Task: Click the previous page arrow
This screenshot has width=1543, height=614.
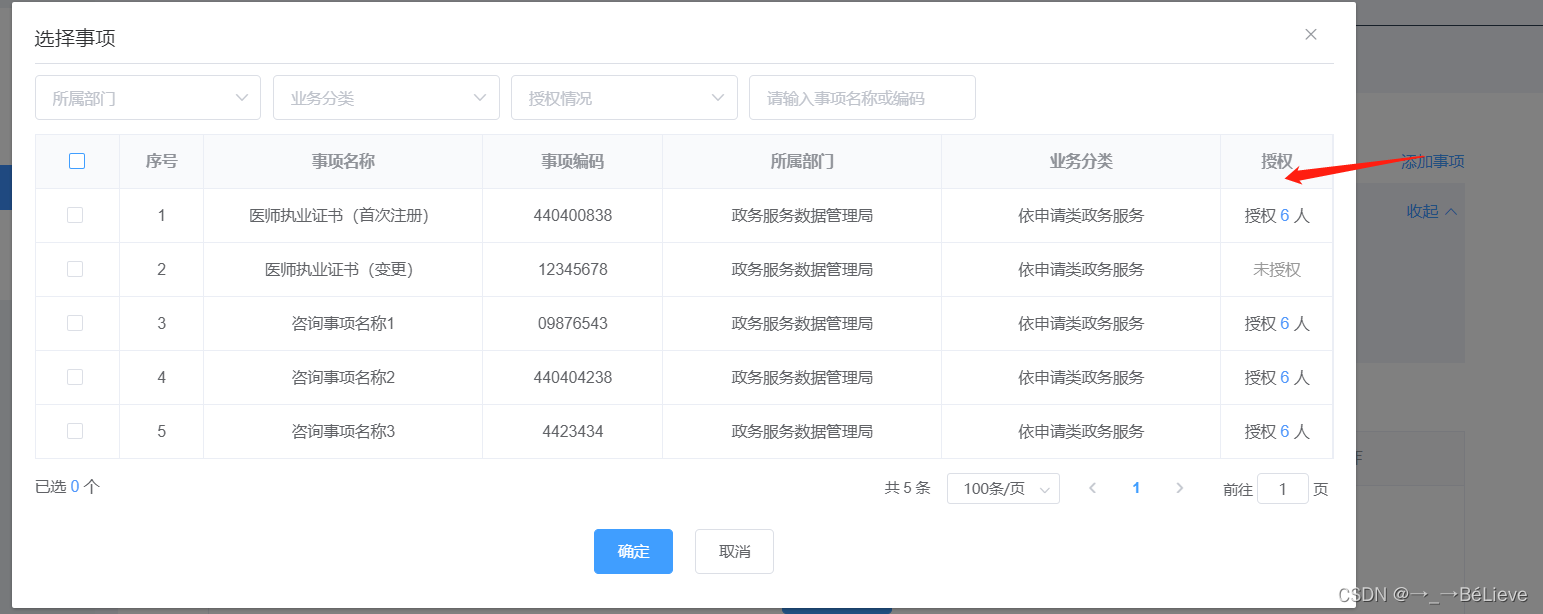Action: 1092,488
